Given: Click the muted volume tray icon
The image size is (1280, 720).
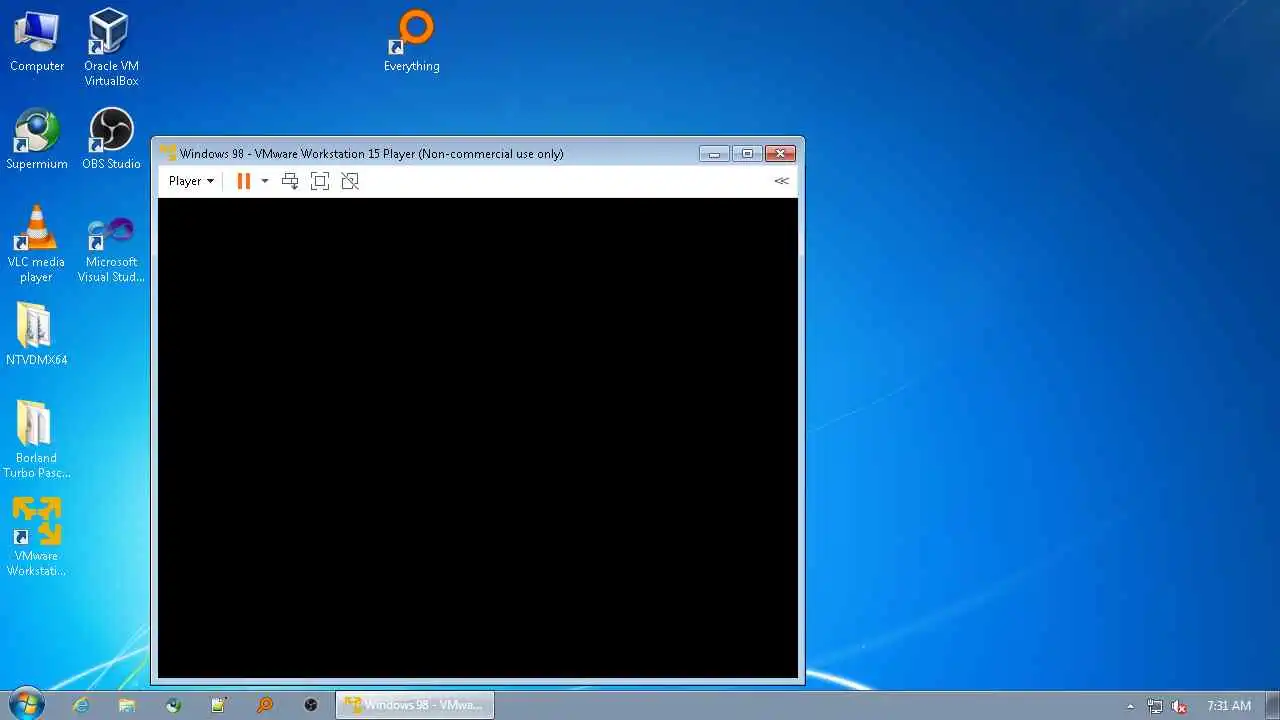Looking at the screenshot, I should pyautogui.click(x=1180, y=706).
